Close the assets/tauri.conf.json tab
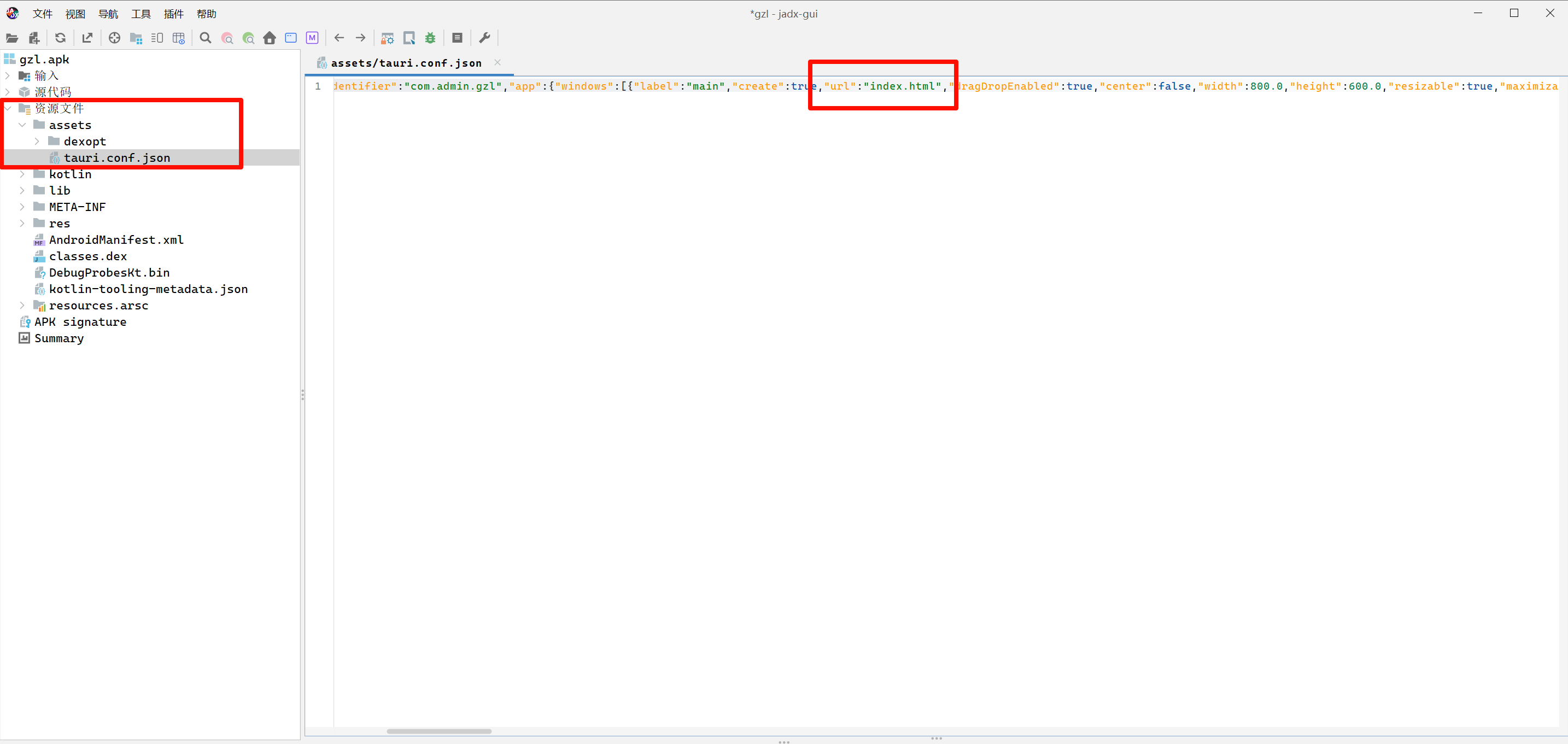1568x744 pixels. (x=498, y=62)
